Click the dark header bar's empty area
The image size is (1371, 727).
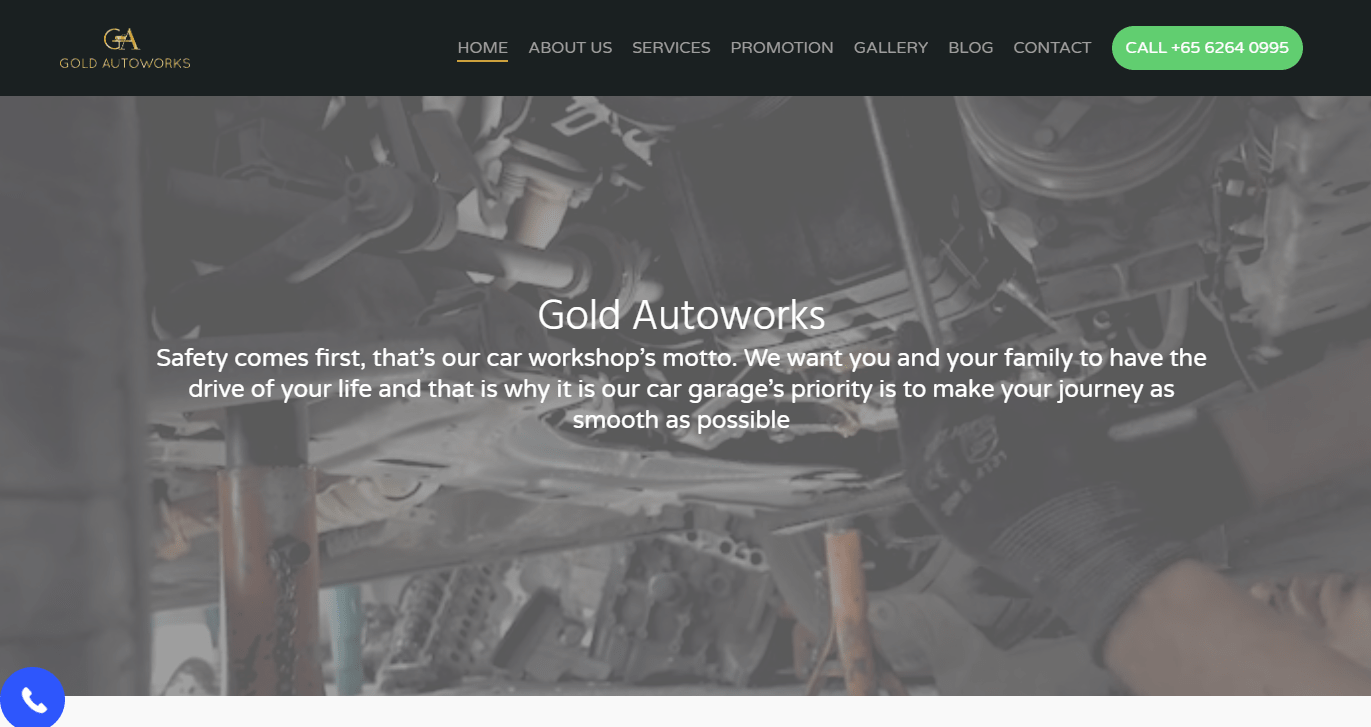tap(320, 48)
